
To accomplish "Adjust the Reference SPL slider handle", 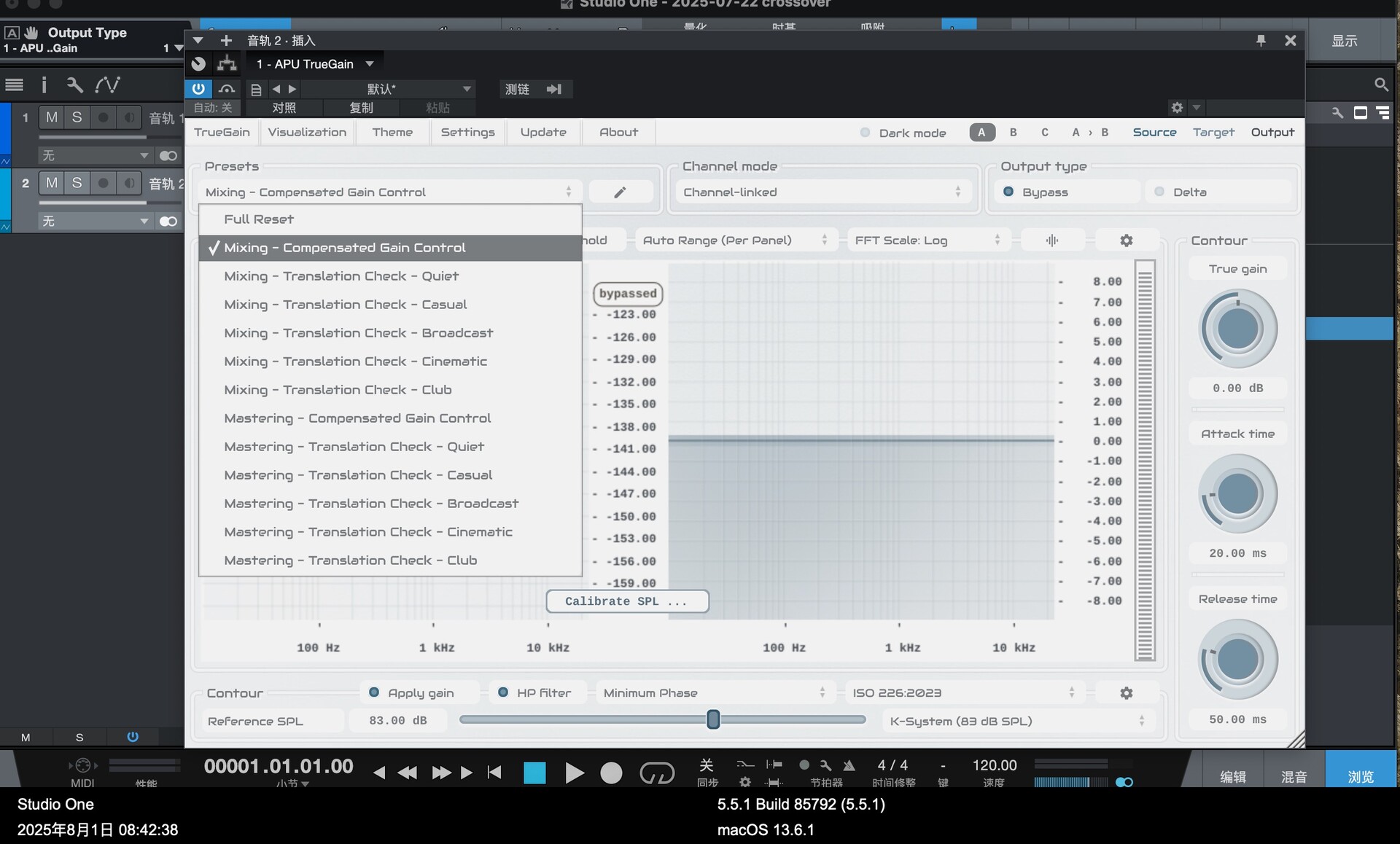I will tap(713, 720).
